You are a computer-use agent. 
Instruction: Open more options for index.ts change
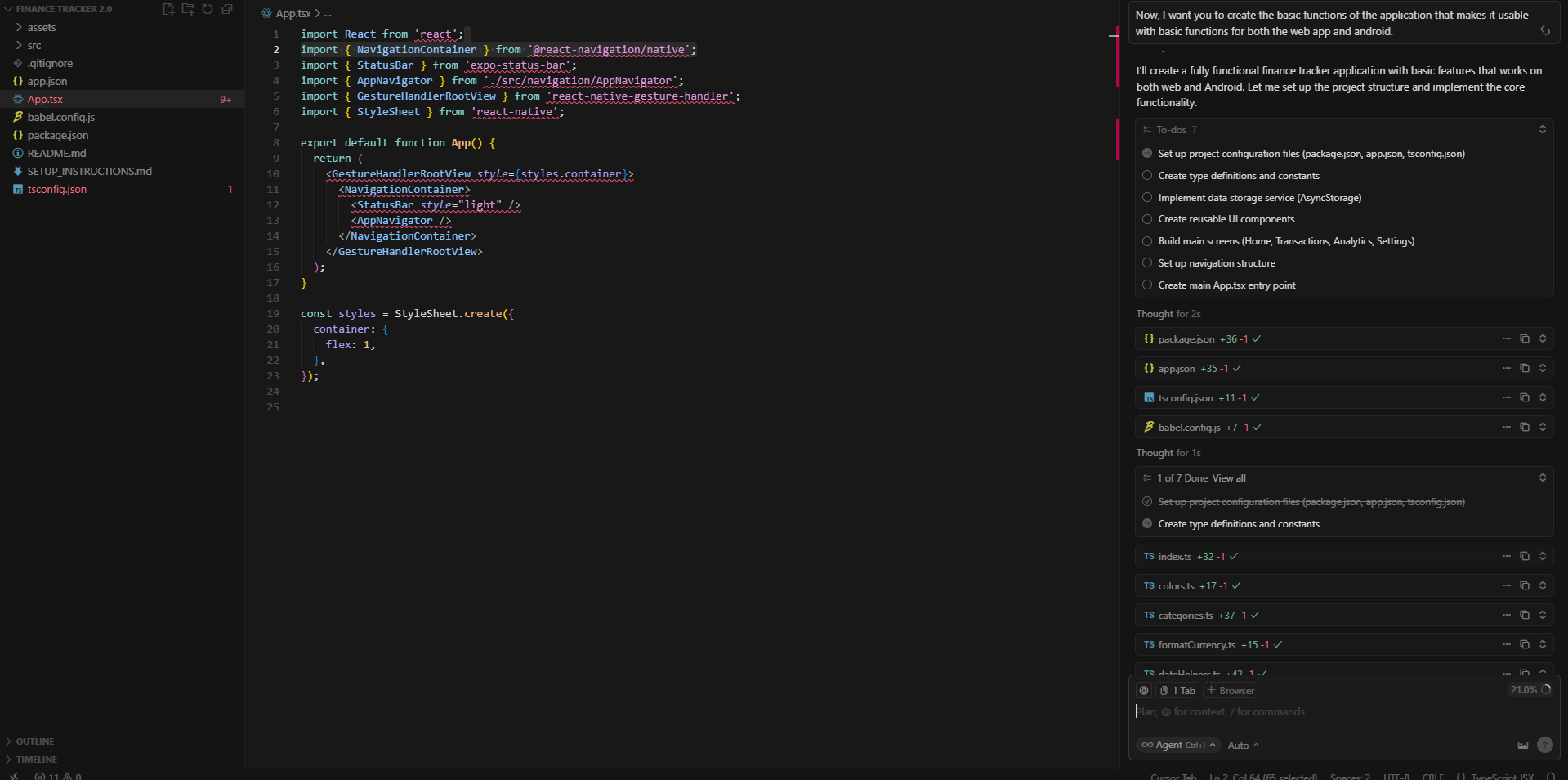pos(1506,556)
